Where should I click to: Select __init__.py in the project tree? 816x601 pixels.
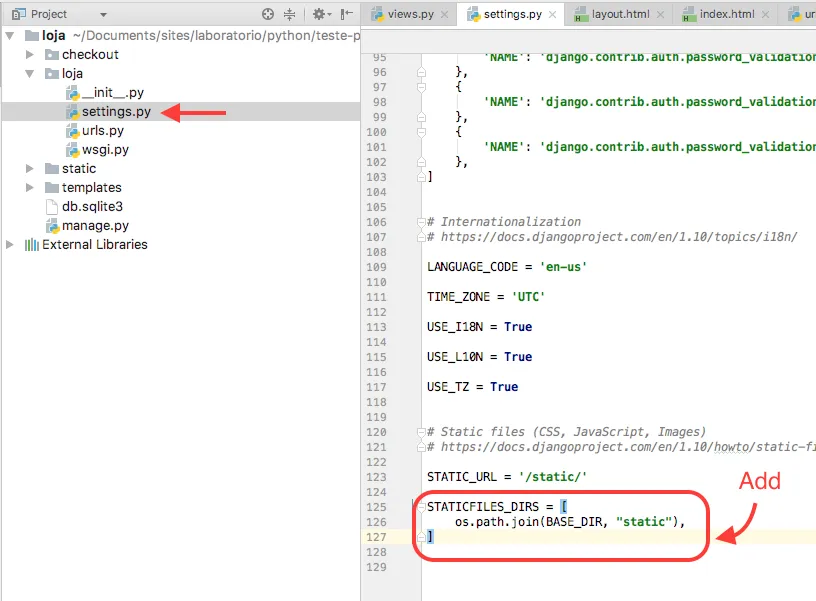point(112,93)
